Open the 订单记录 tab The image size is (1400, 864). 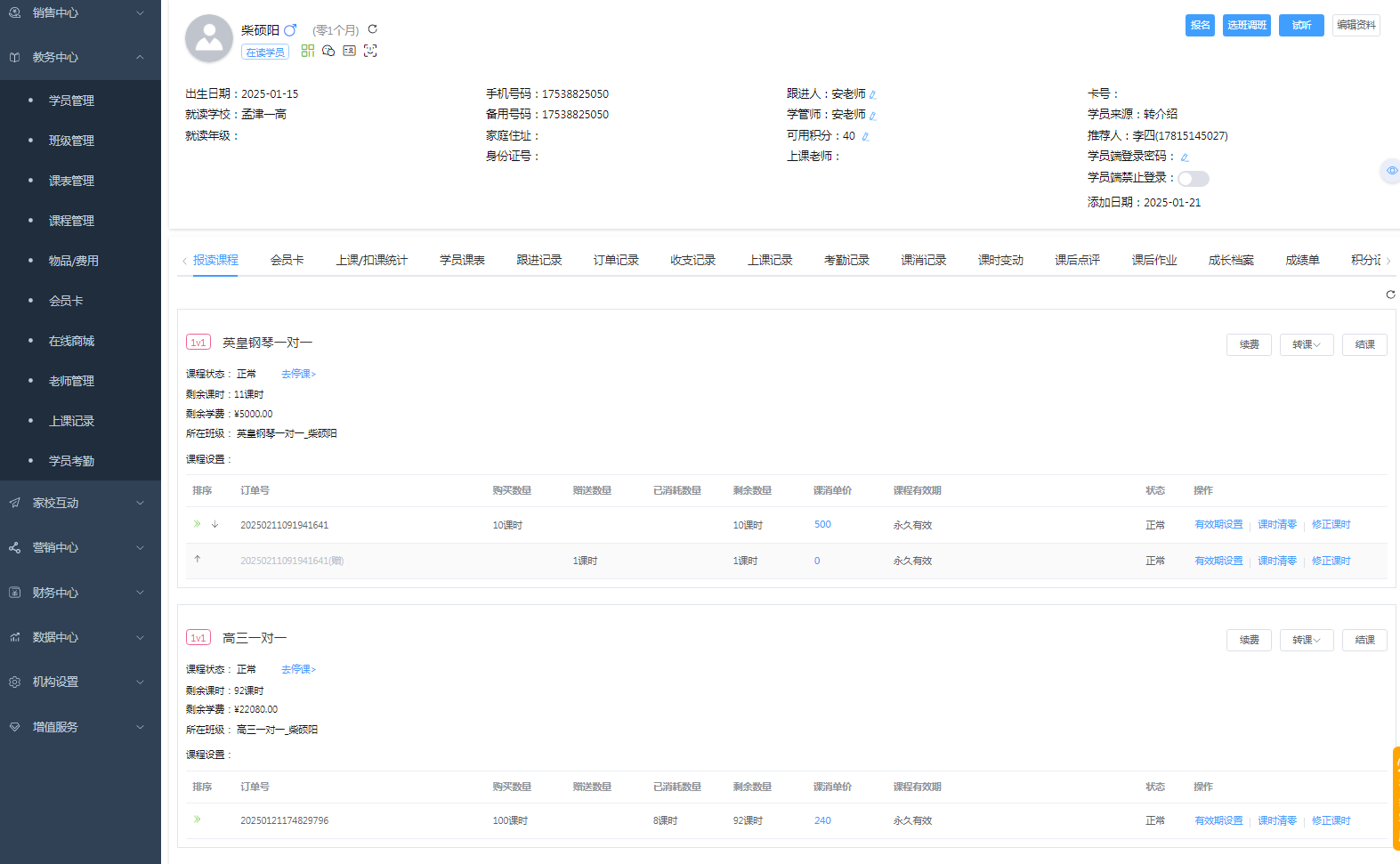[616, 260]
